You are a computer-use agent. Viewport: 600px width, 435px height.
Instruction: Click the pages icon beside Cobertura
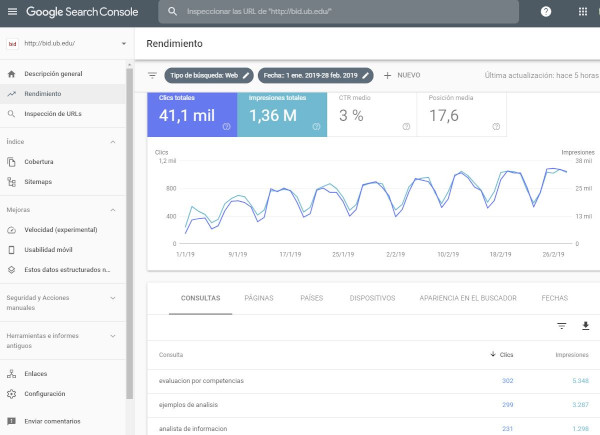[x=11, y=162]
